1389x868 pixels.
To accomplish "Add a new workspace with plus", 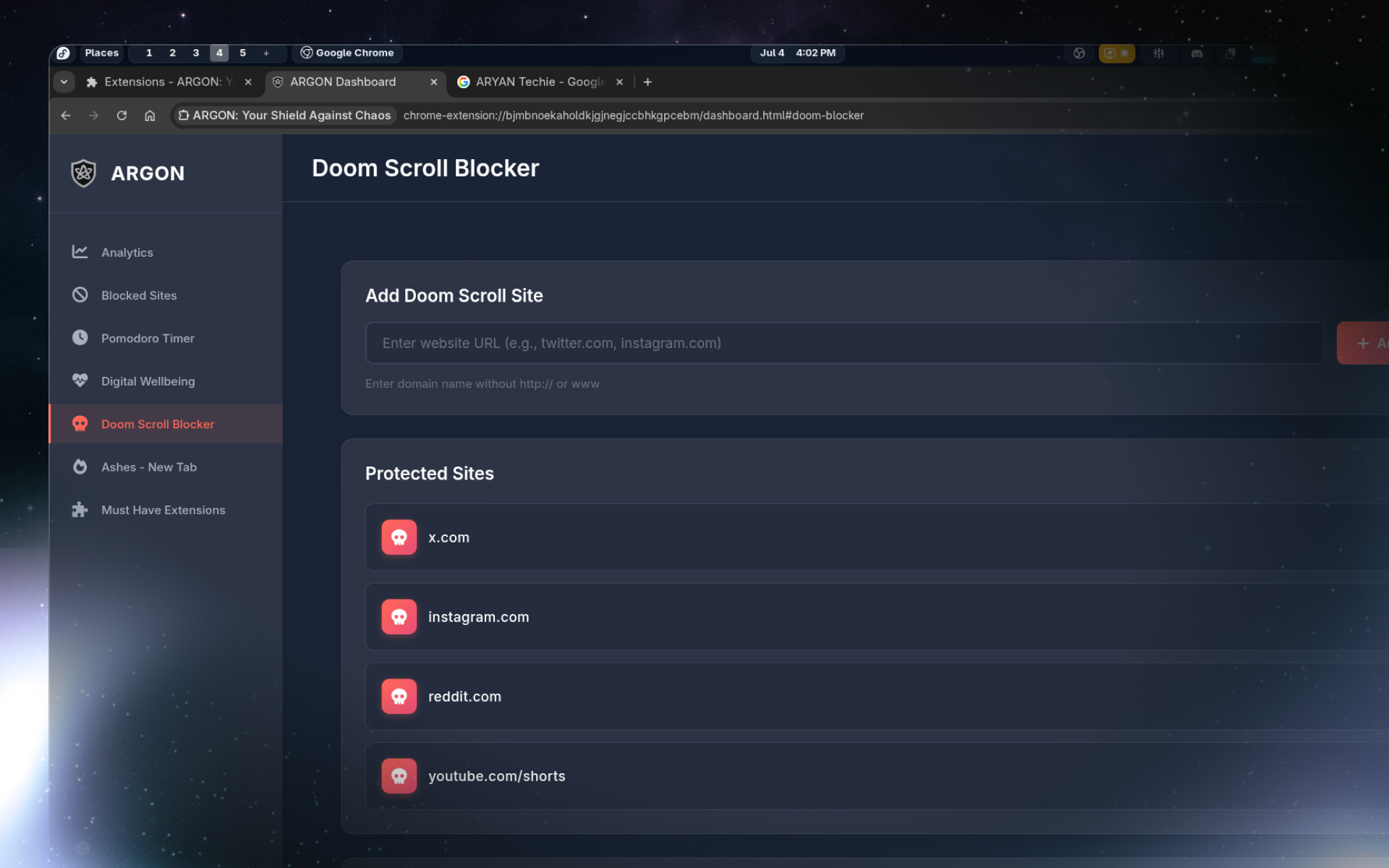I will (x=266, y=53).
